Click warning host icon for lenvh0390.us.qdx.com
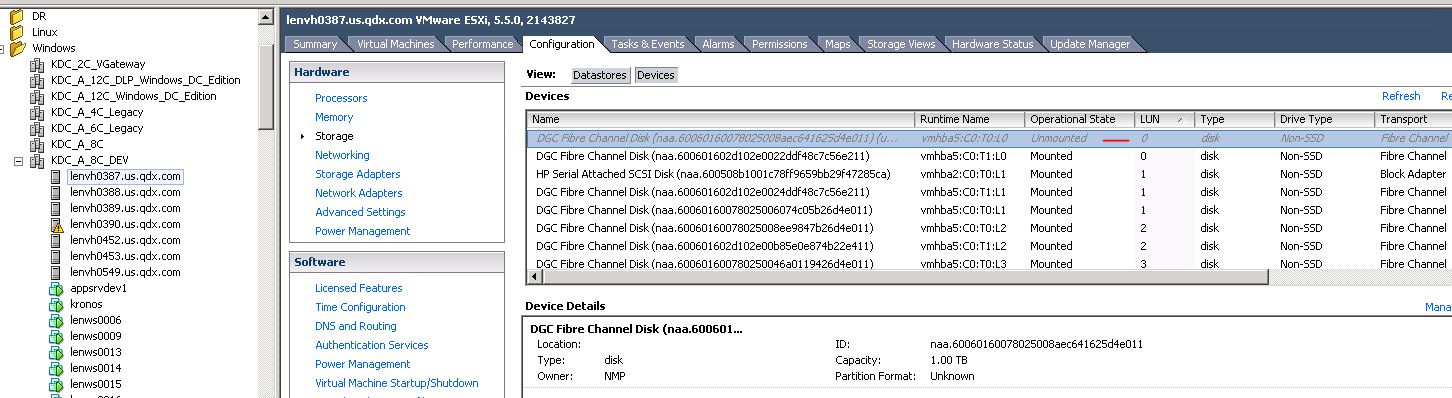The image size is (1452, 398). click(57, 224)
